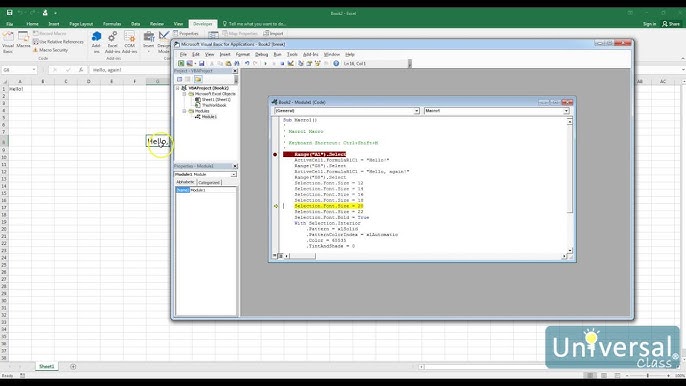Switch to the Formulas ribbon tab
This screenshot has height=386, width=686.
point(112,24)
